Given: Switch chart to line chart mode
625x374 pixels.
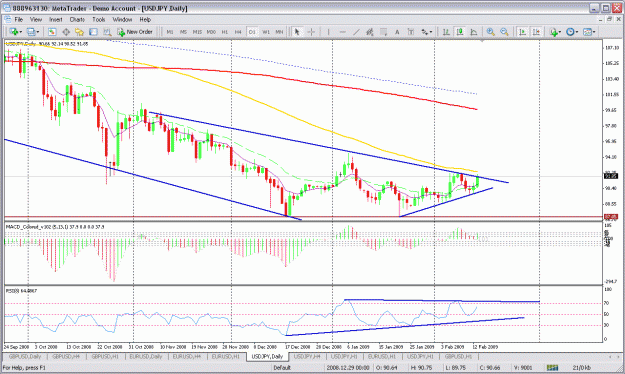Looking at the screenshot, I should (474, 32).
